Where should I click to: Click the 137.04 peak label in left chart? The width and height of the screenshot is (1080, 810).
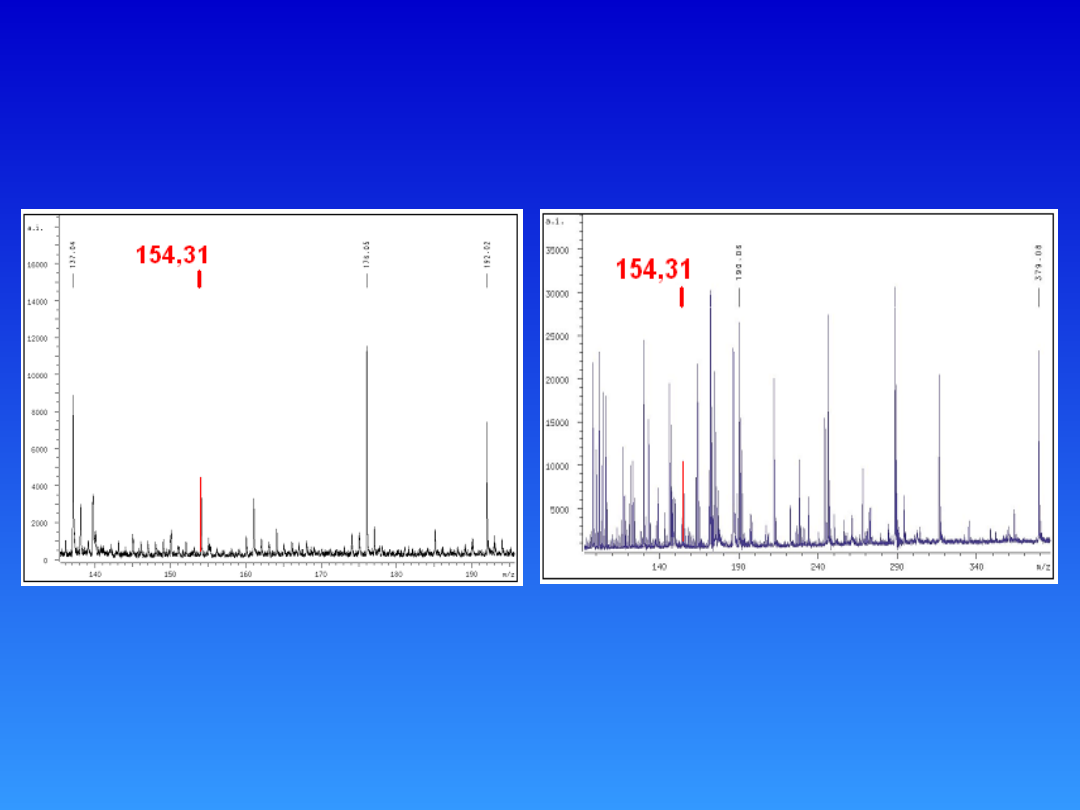point(73,254)
